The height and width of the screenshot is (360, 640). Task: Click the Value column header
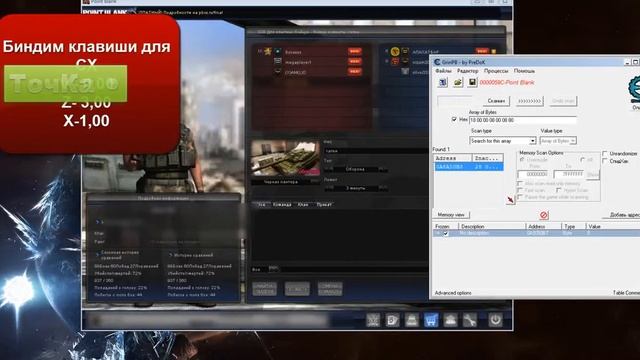pyautogui.click(x=612, y=226)
